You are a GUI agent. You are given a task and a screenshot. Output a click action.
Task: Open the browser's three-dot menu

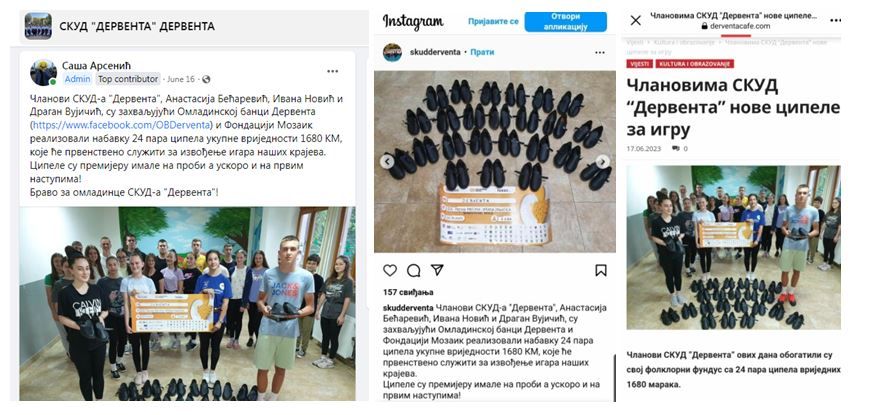(836, 20)
